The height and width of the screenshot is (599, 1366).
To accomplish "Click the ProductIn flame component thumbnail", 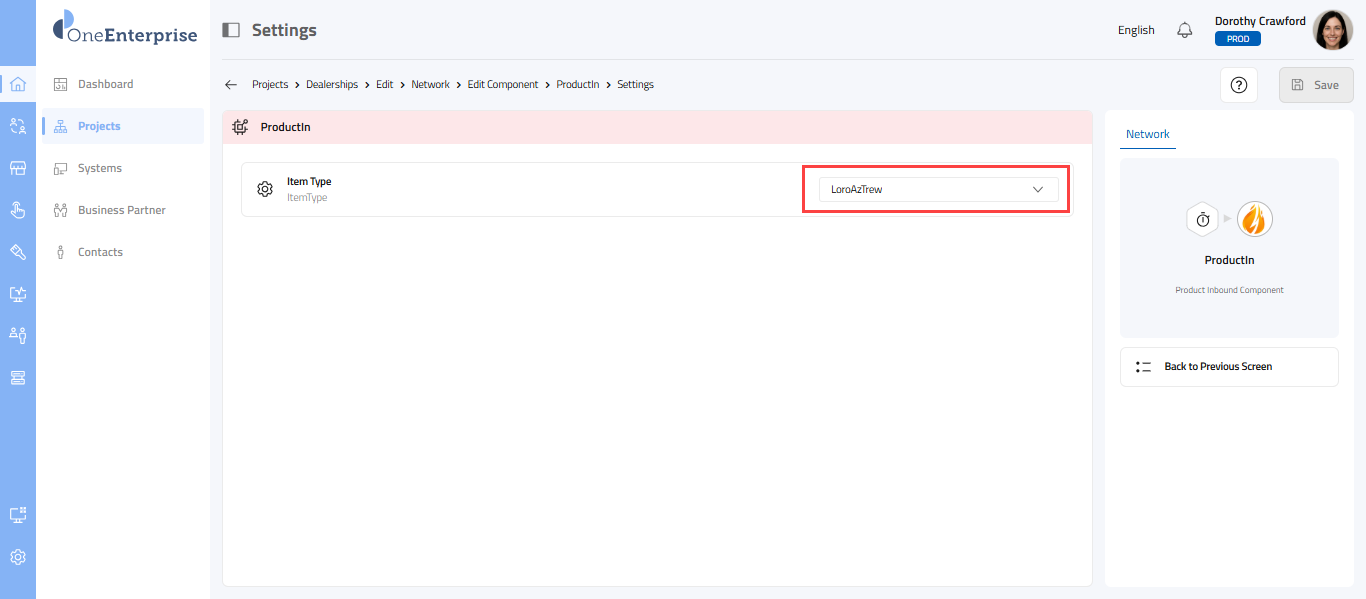I will pos(1254,219).
